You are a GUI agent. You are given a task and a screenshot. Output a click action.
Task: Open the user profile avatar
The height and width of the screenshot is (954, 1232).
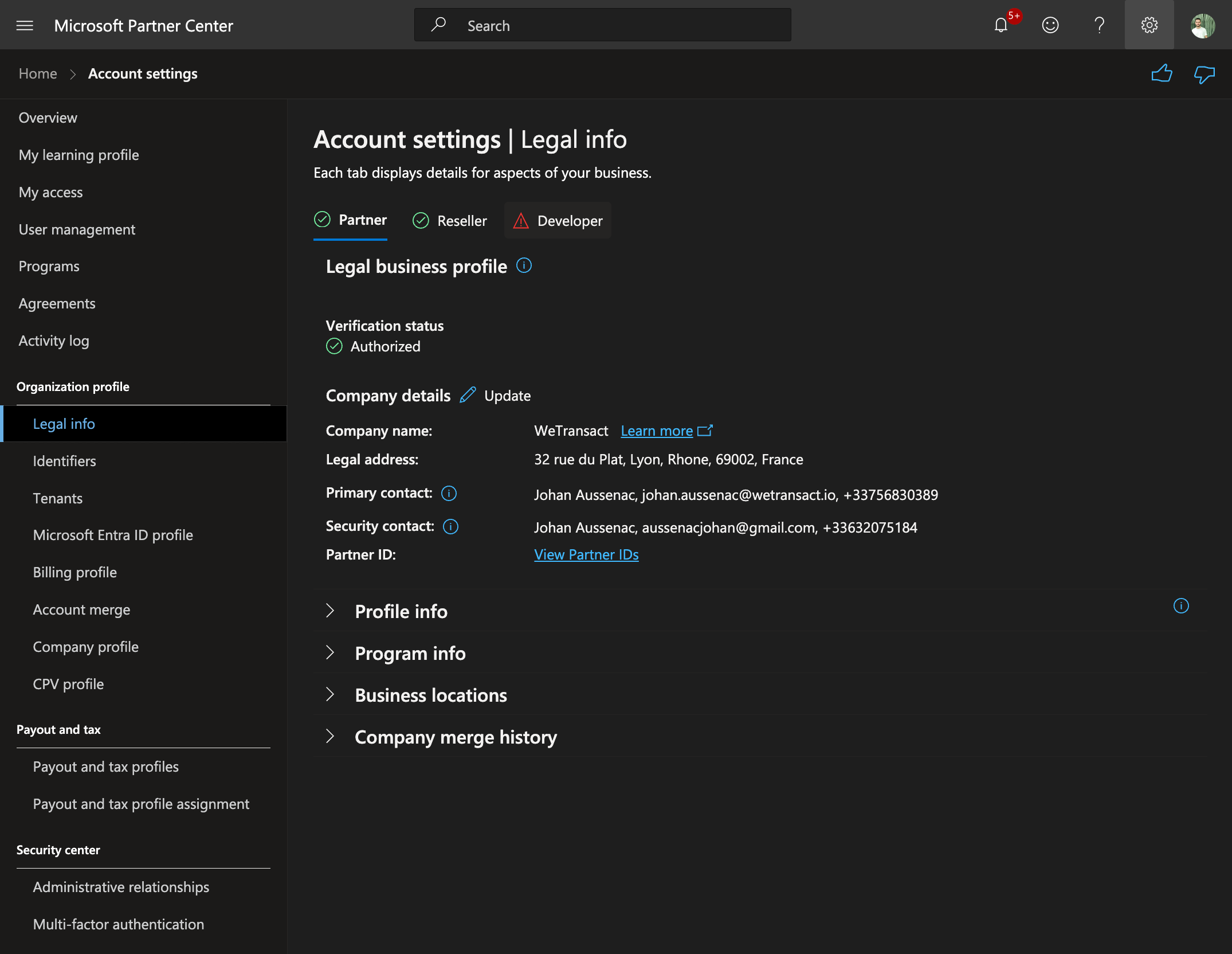tap(1203, 25)
